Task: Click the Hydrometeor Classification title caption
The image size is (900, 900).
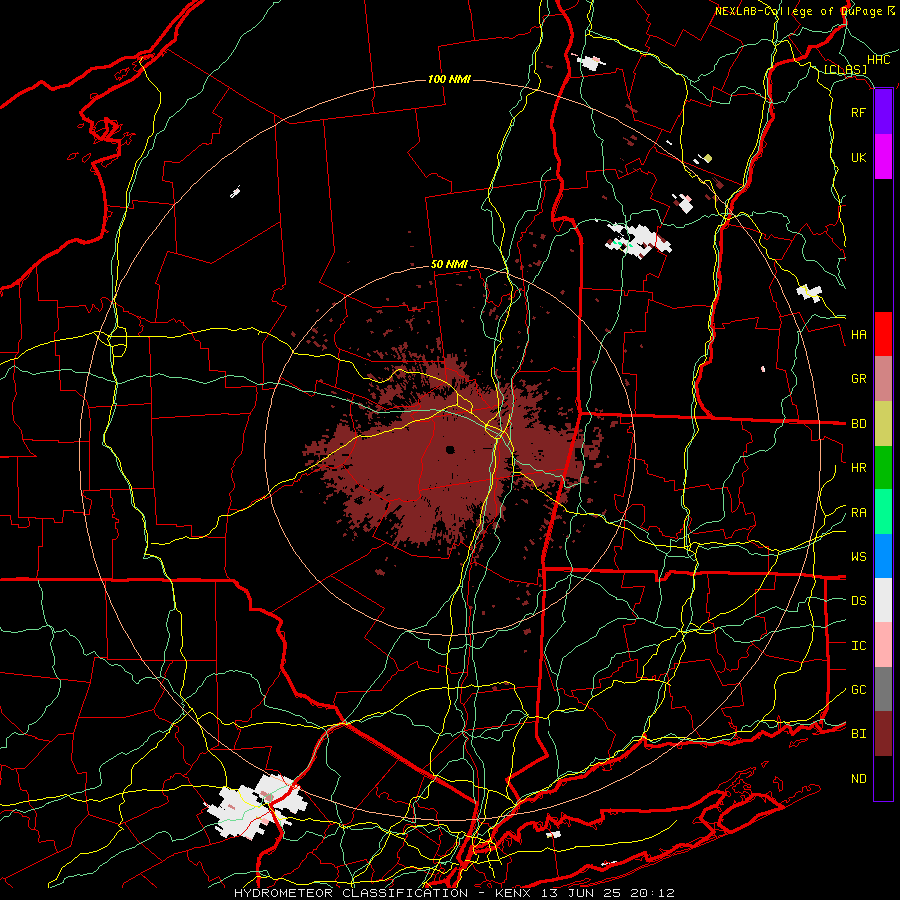Action: tap(455, 893)
